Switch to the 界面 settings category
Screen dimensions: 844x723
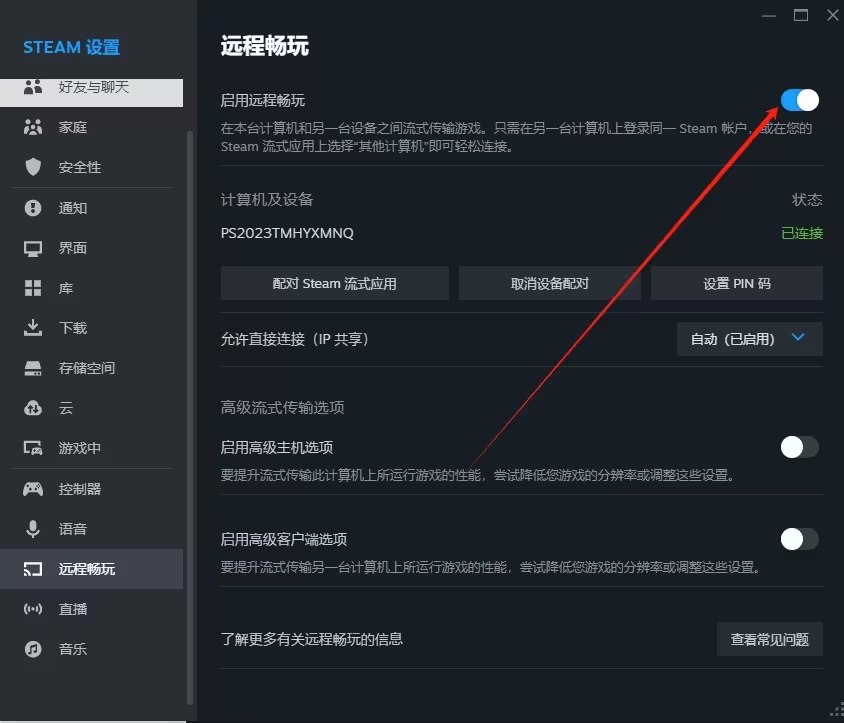click(92, 248)
